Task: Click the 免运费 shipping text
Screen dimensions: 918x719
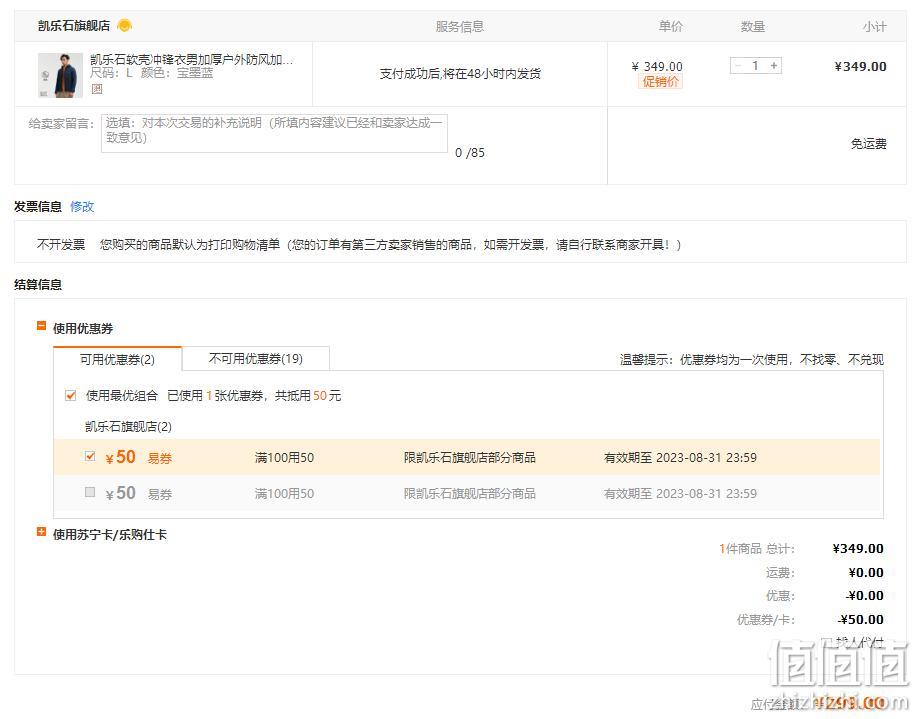Action: [868, 143]
